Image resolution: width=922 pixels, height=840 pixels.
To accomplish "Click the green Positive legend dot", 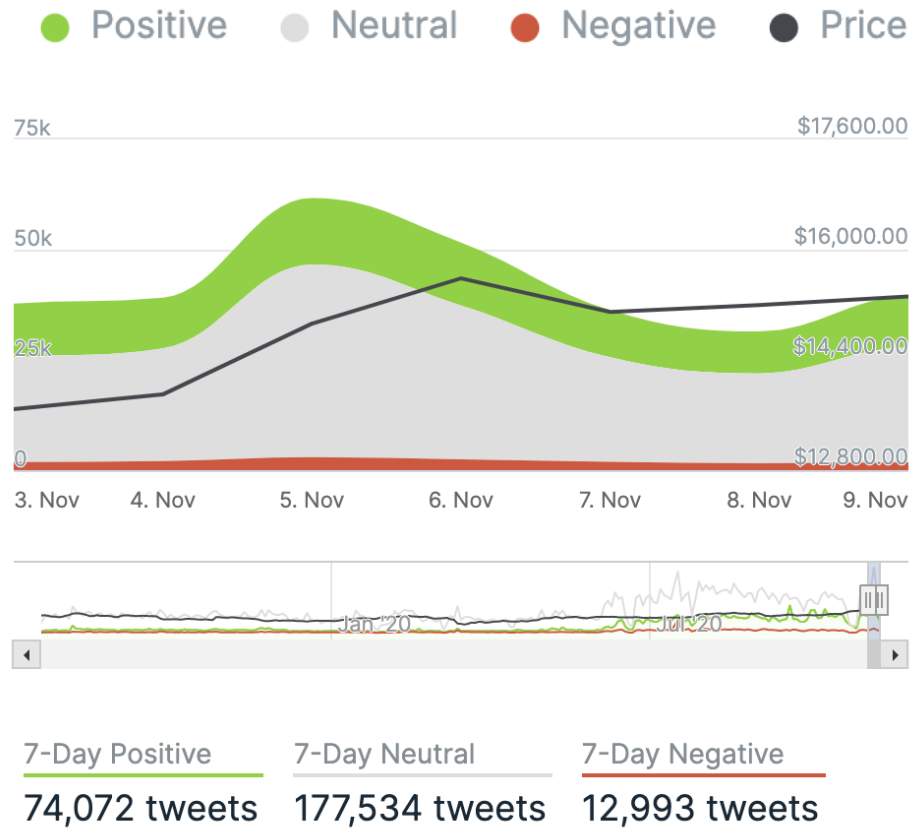I will 55,27.
